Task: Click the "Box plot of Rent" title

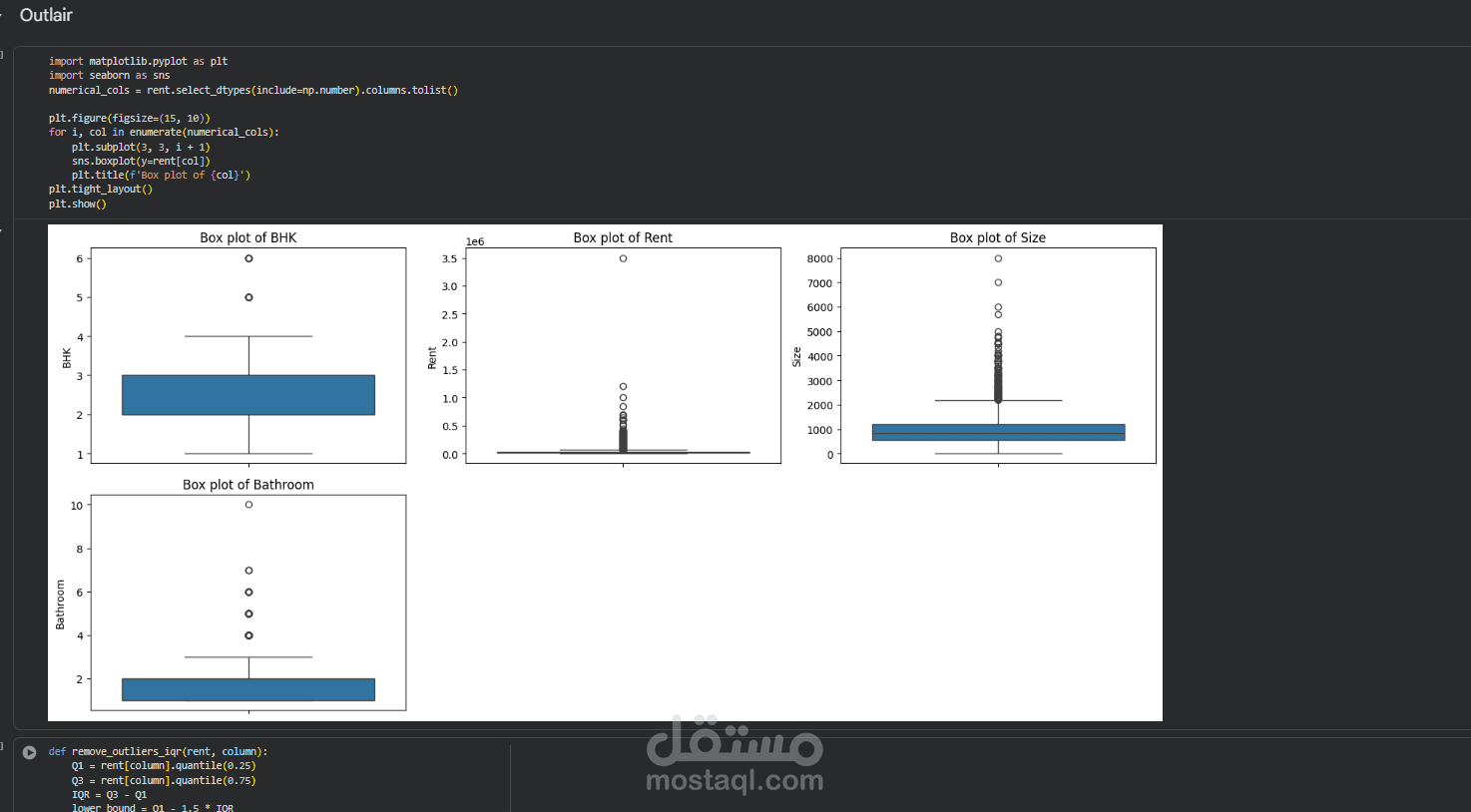Action: coord(623,237)
